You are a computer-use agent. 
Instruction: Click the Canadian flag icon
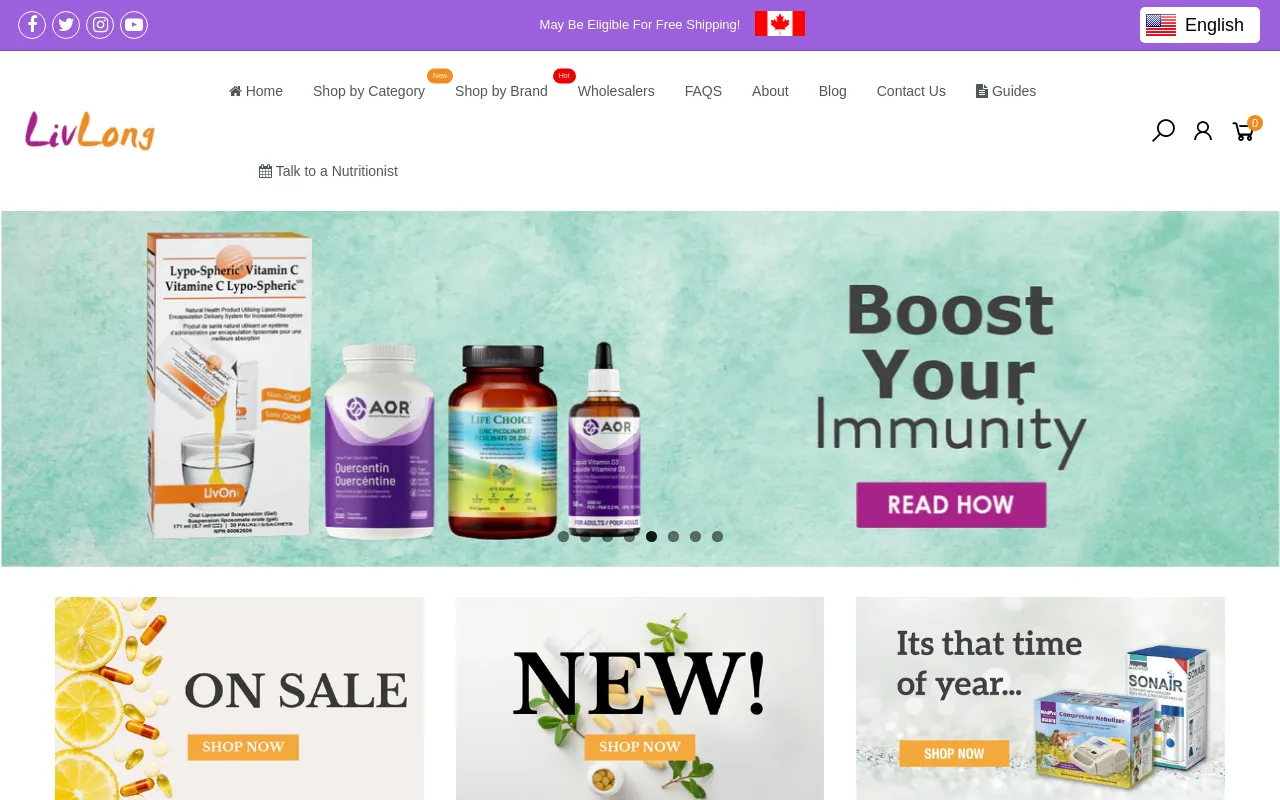(780, 24)
